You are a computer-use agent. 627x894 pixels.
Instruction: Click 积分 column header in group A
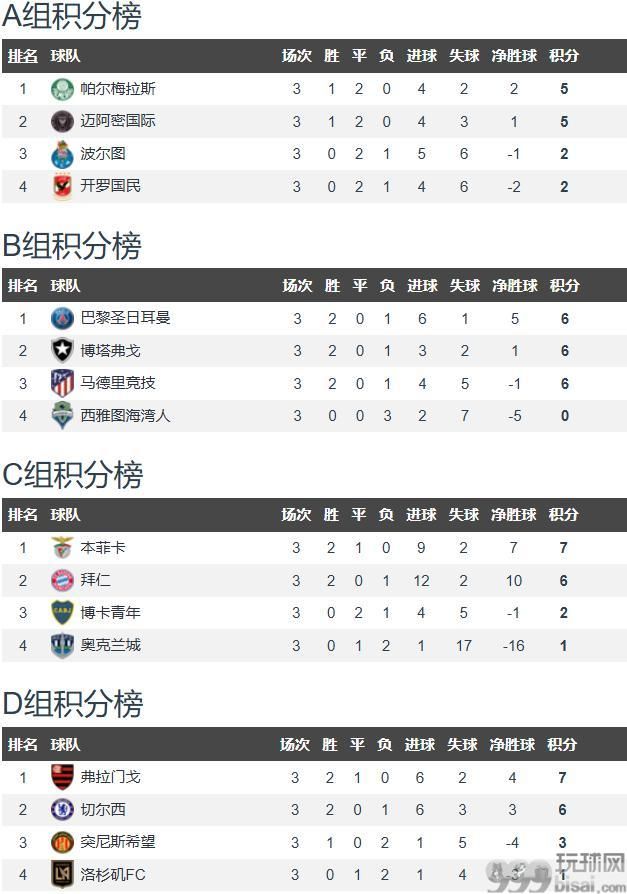click(564, 56)
